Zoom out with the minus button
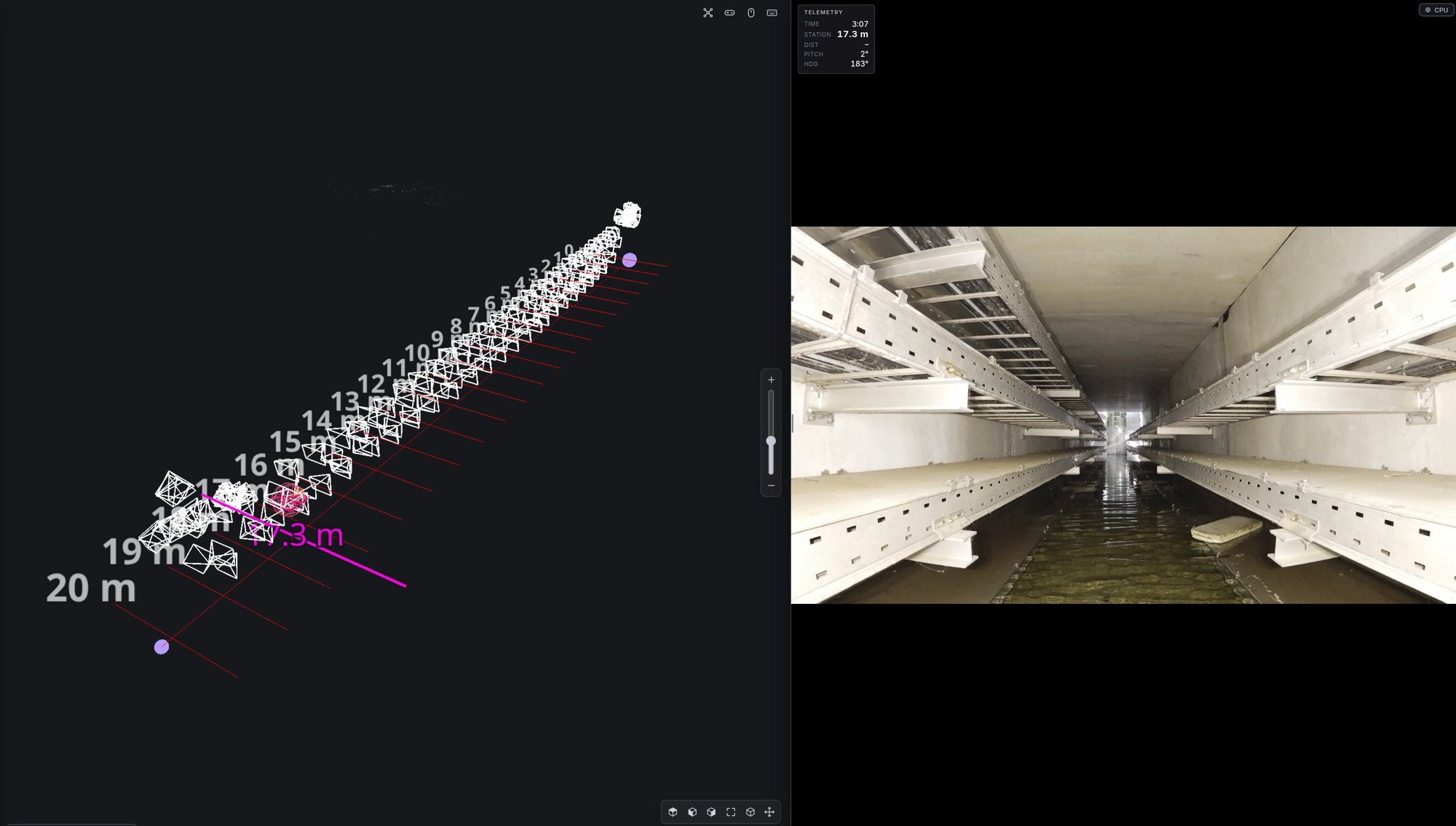Viewport: 1456px width, 826px height. point(771,486)
